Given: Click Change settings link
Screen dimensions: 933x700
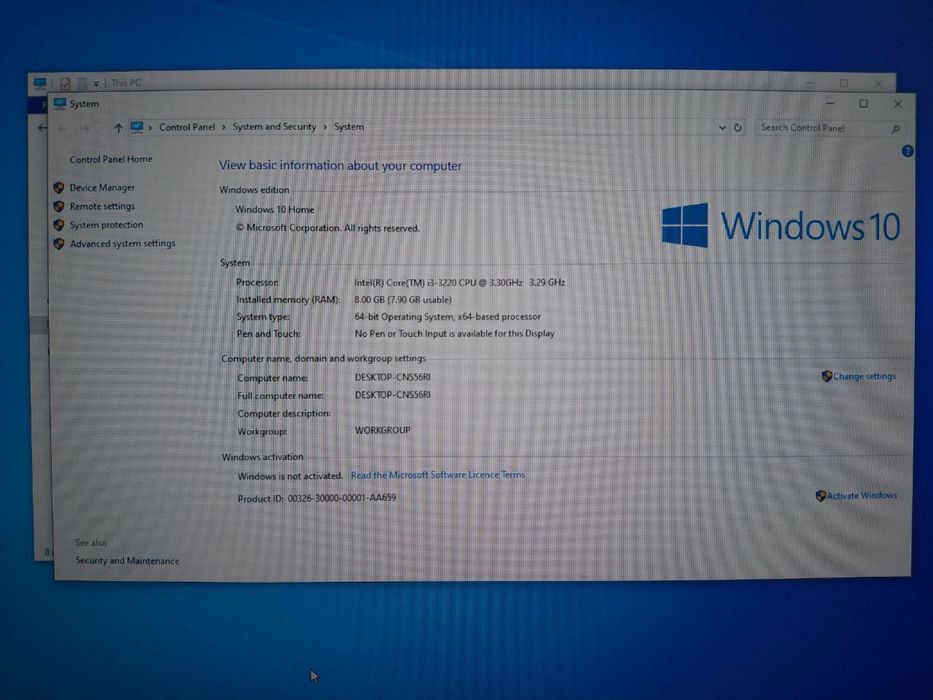Looking at the screenshot, I should coord(864,376).
